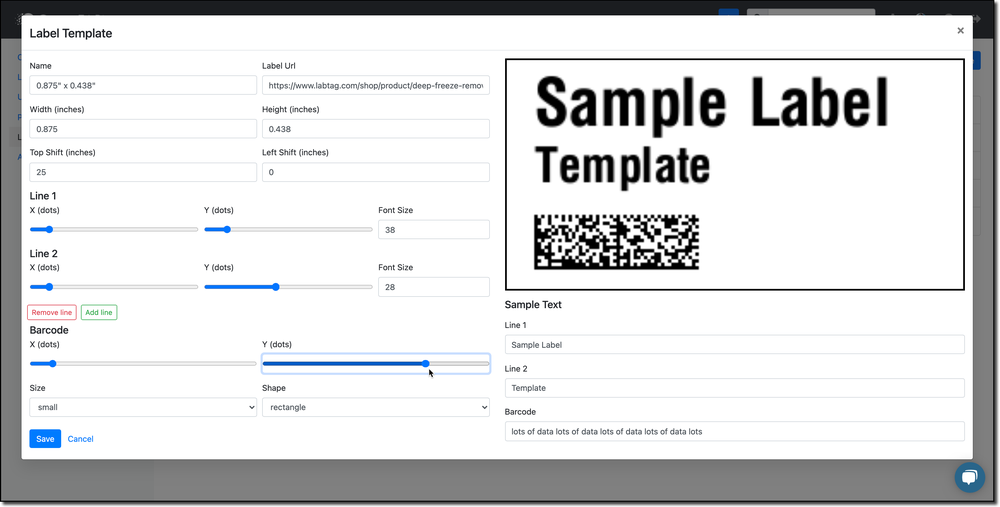The image size is (1000, 507).
Task: Open the chat widget icon
Action: [969, 477]
